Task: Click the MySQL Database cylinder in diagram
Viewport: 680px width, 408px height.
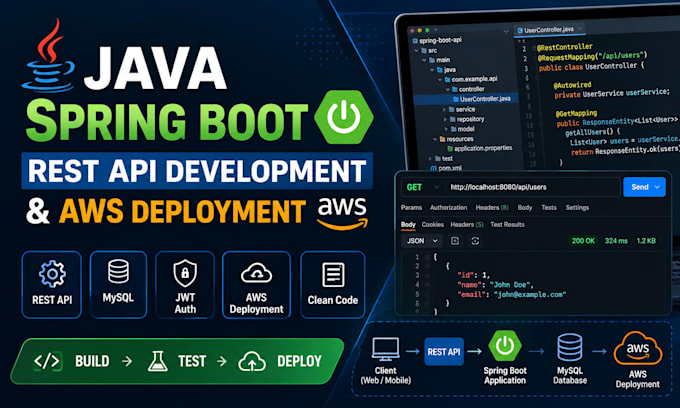Action: click(569, 347)
